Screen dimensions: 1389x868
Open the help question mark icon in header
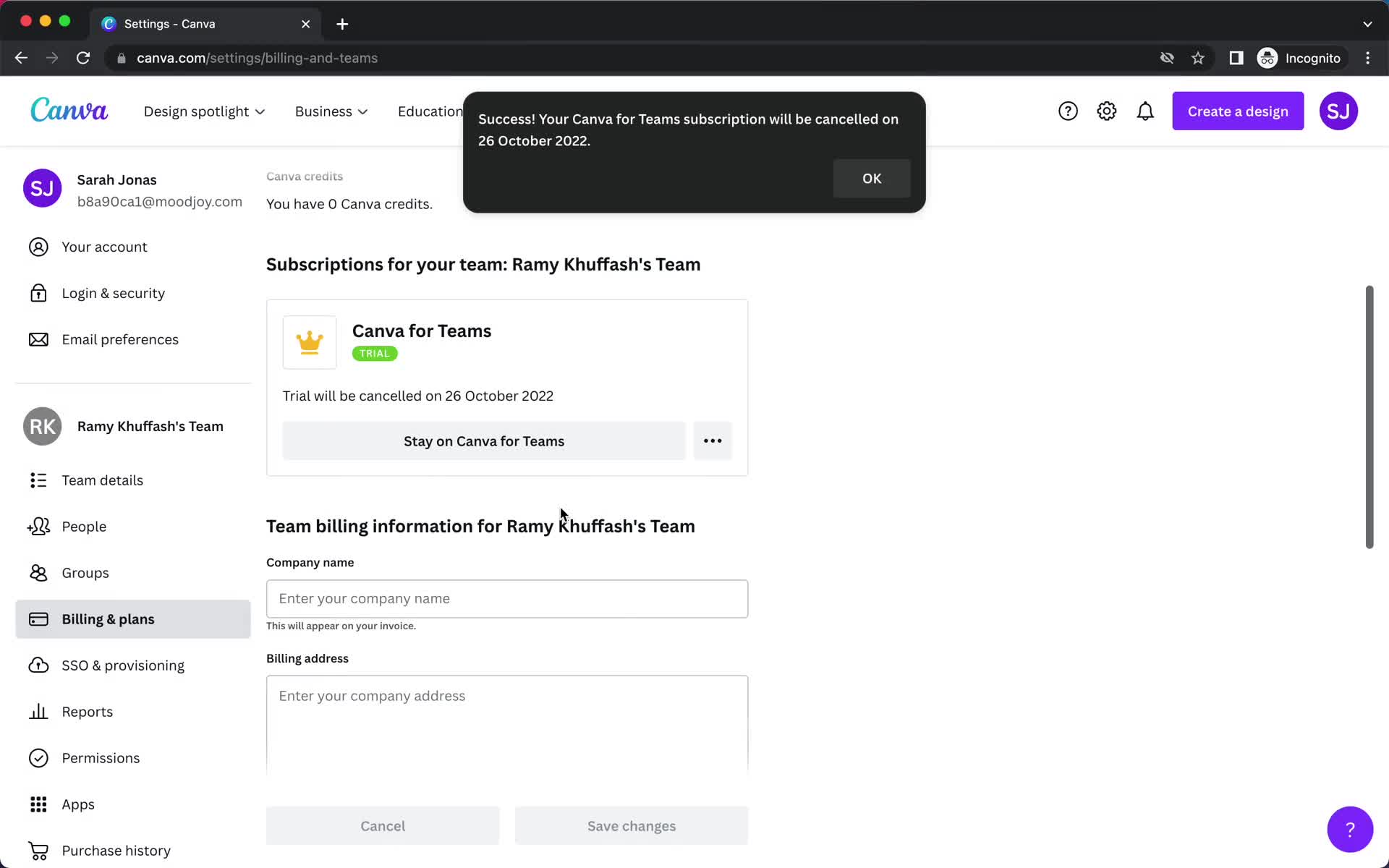point(1068,111)
